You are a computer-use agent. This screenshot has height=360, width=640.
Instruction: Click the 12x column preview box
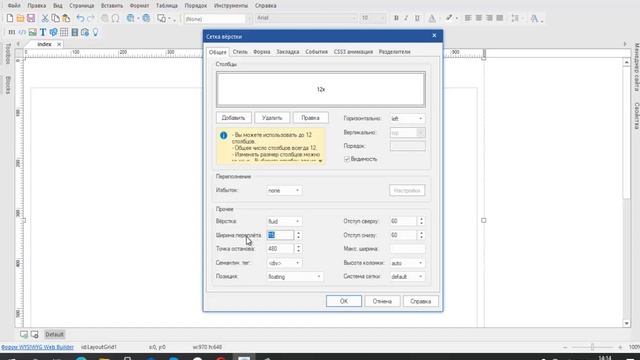click(321, 89)
